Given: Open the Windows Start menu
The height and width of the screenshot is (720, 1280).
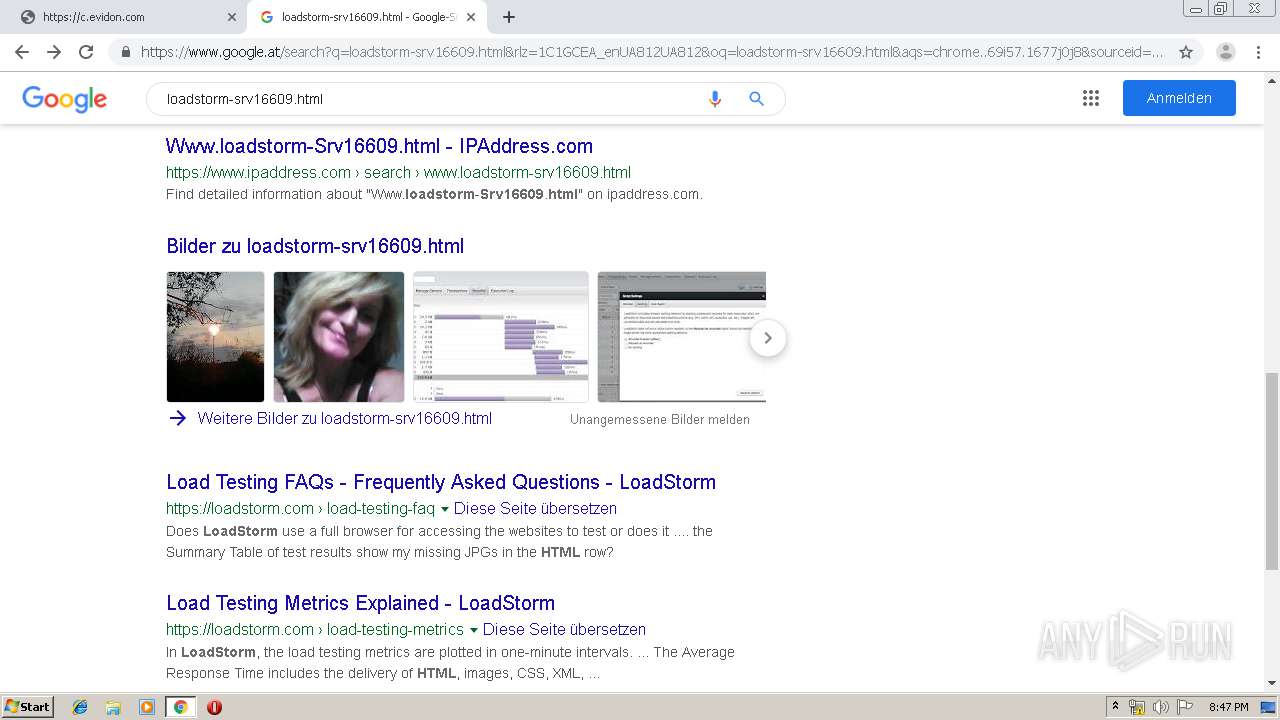Looking at the screenshot, I should tap(28, 706).
